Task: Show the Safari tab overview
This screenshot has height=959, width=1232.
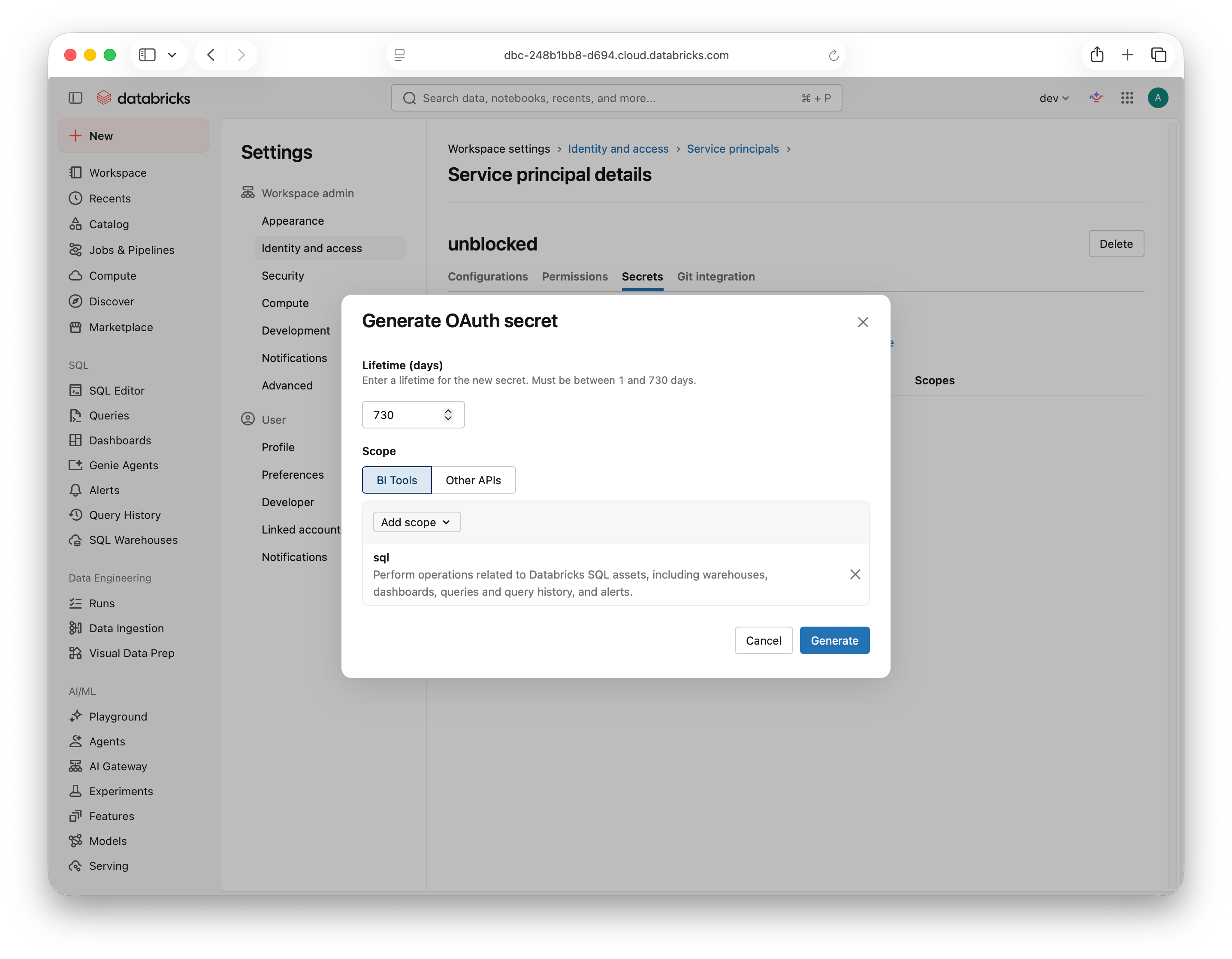Action: click(1158, 55)
